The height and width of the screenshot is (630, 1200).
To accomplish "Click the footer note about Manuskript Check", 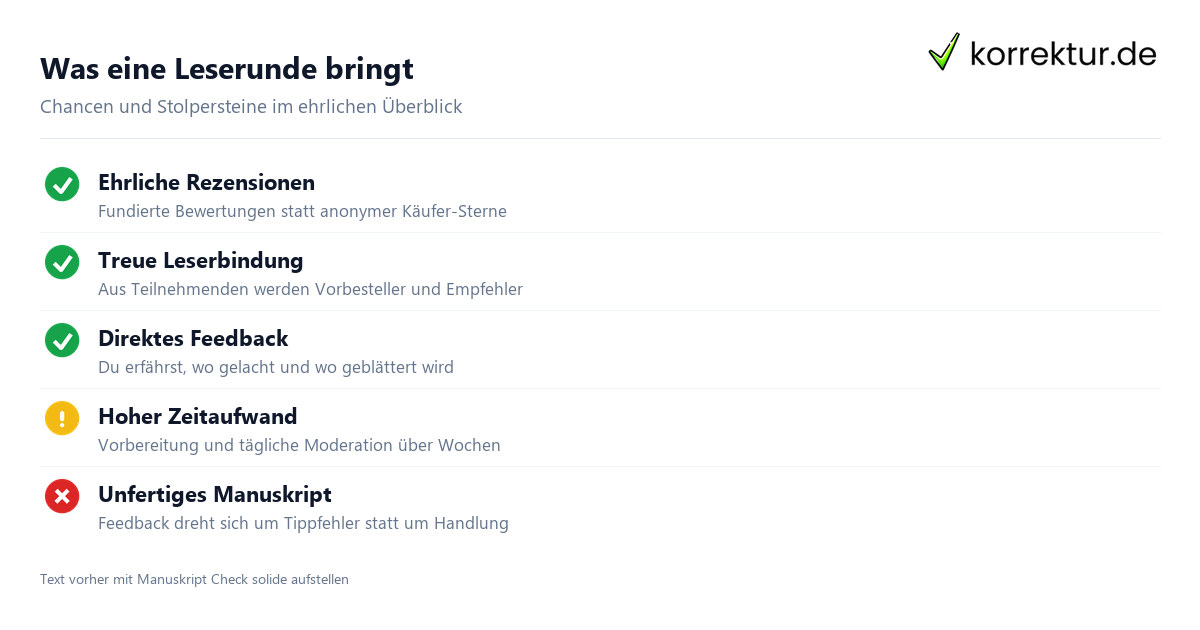I will [194, 579].
